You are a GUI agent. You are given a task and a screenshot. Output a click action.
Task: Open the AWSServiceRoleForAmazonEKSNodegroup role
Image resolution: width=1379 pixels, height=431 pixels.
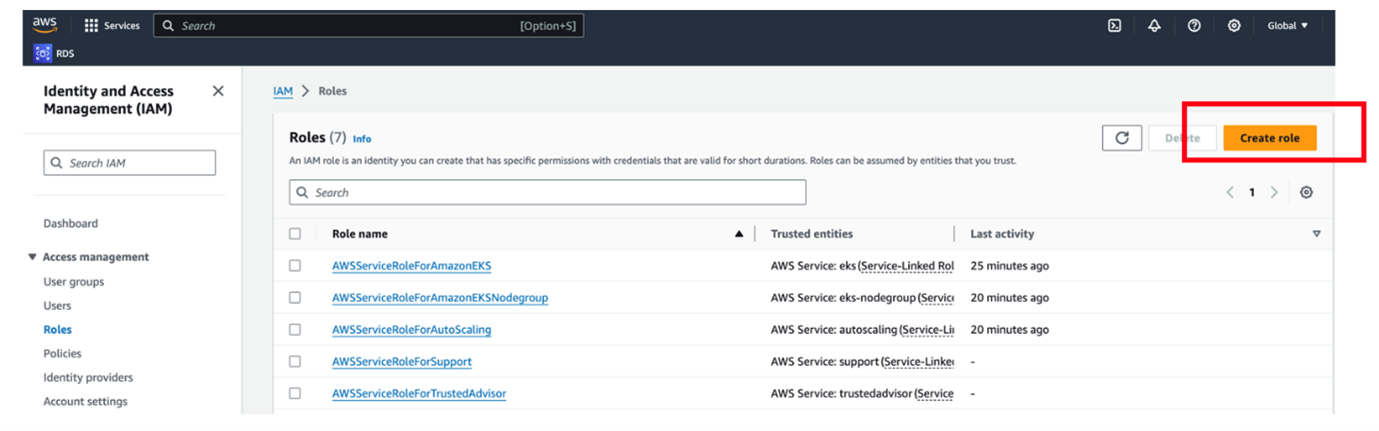click(x=440, y=298)
